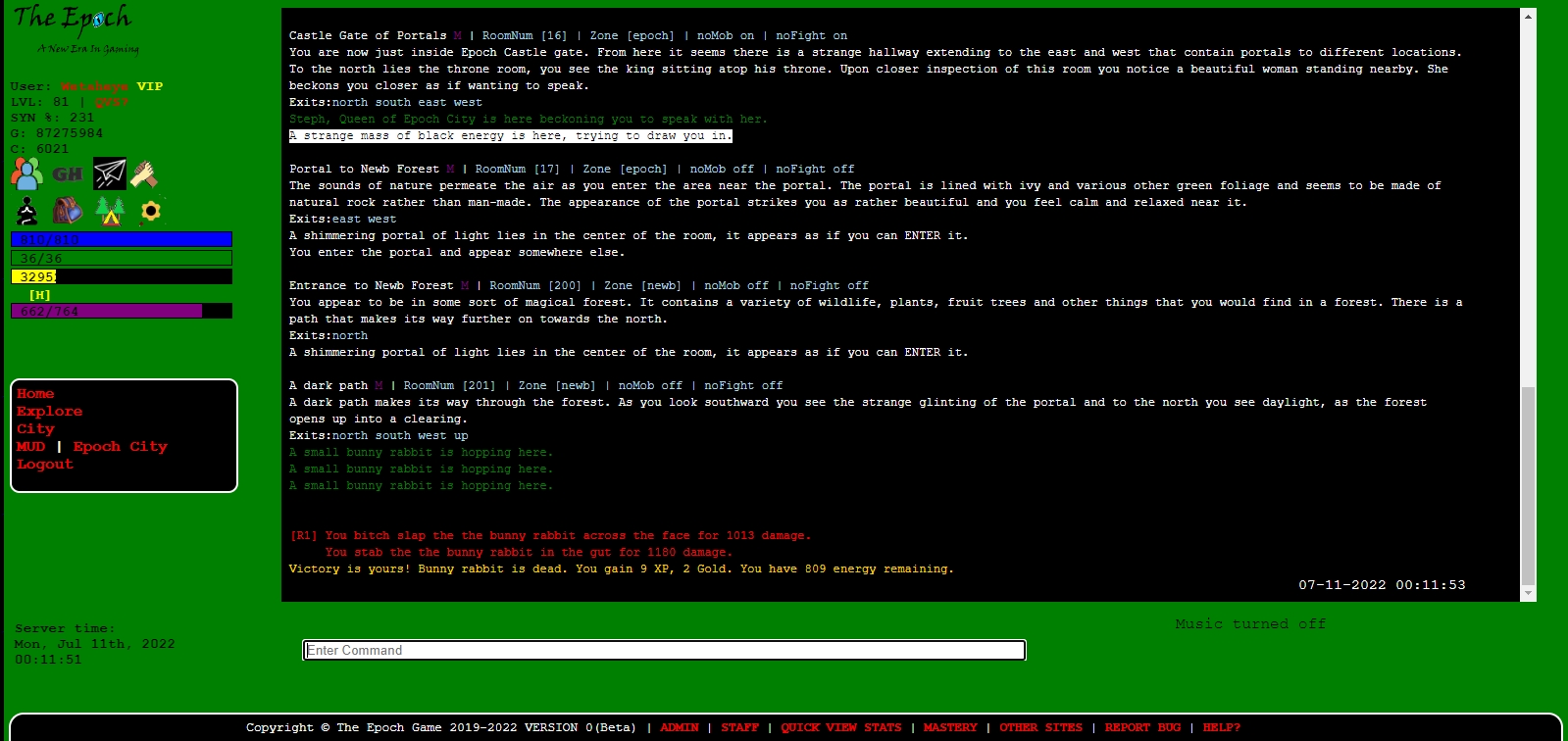The height and width of the screenshot is (741, 1568).
Task: Click the camping tent with trees icon
Action: pos(110,211)
